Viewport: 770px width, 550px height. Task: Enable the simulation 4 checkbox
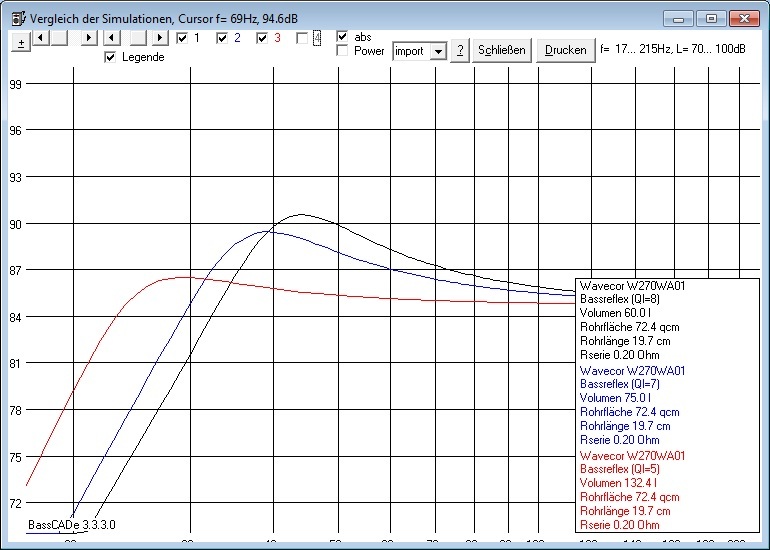point(302,38)
